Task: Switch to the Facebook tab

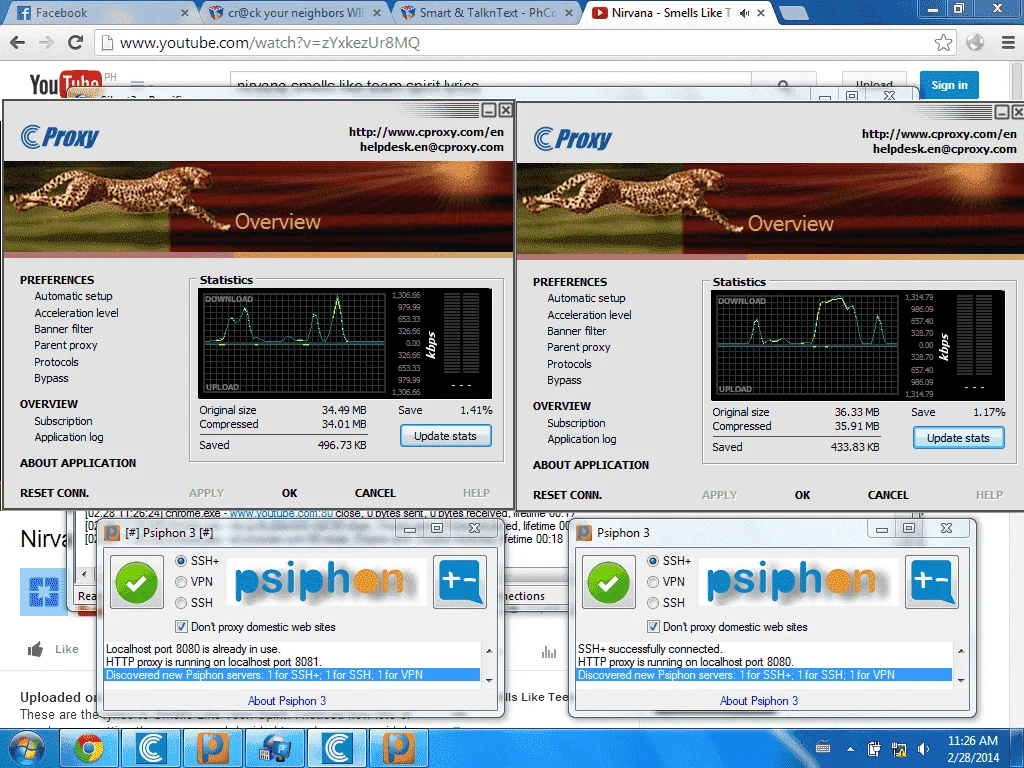Action: [101, 12]
